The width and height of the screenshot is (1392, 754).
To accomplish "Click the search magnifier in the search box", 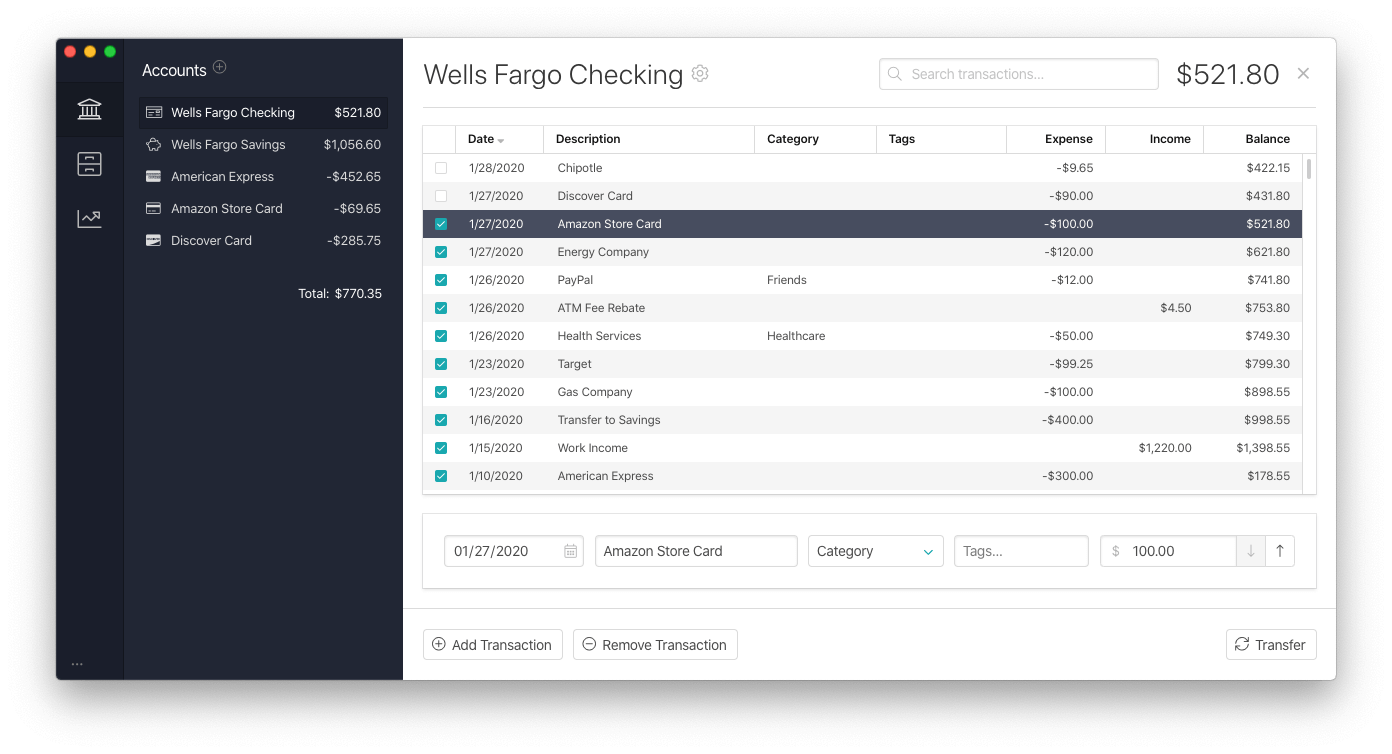I will 894,73.
